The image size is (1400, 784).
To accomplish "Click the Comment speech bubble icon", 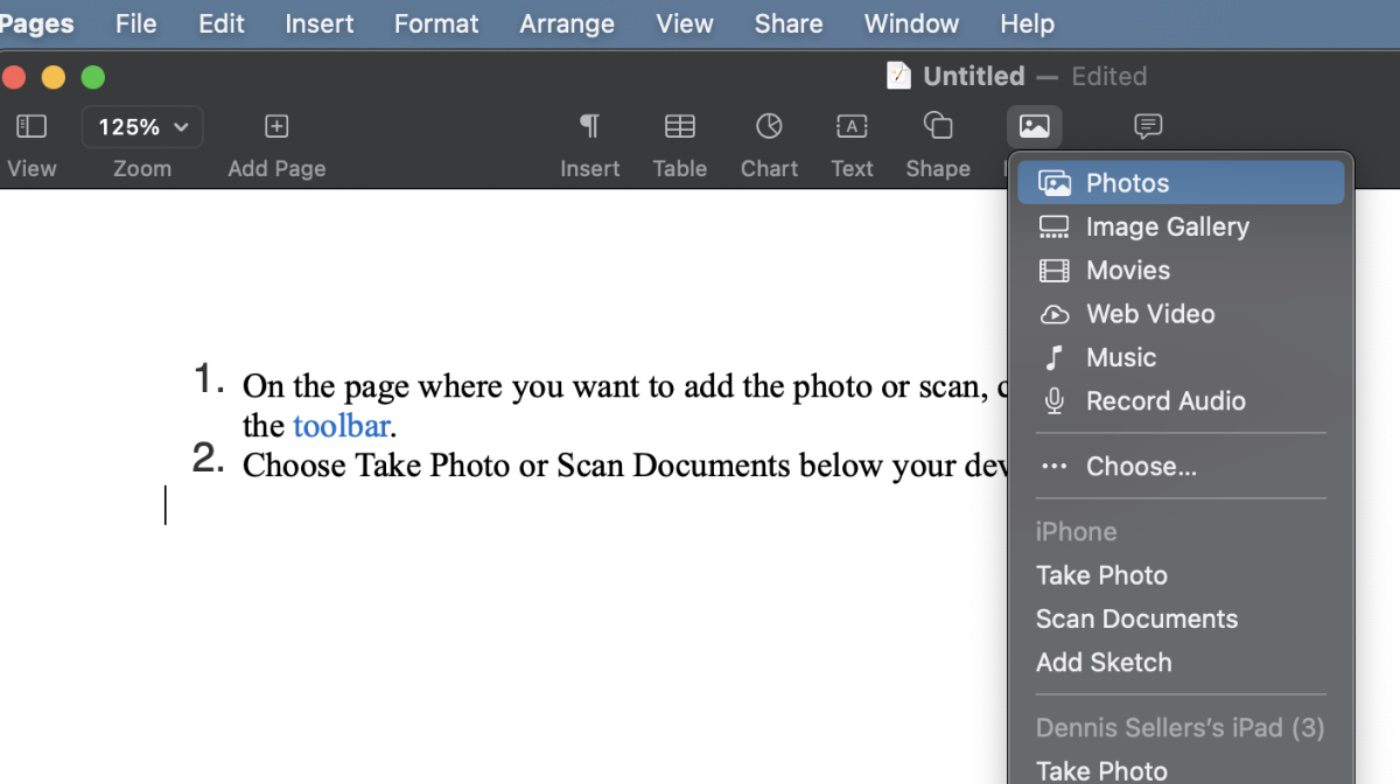I will [1147, 127].
